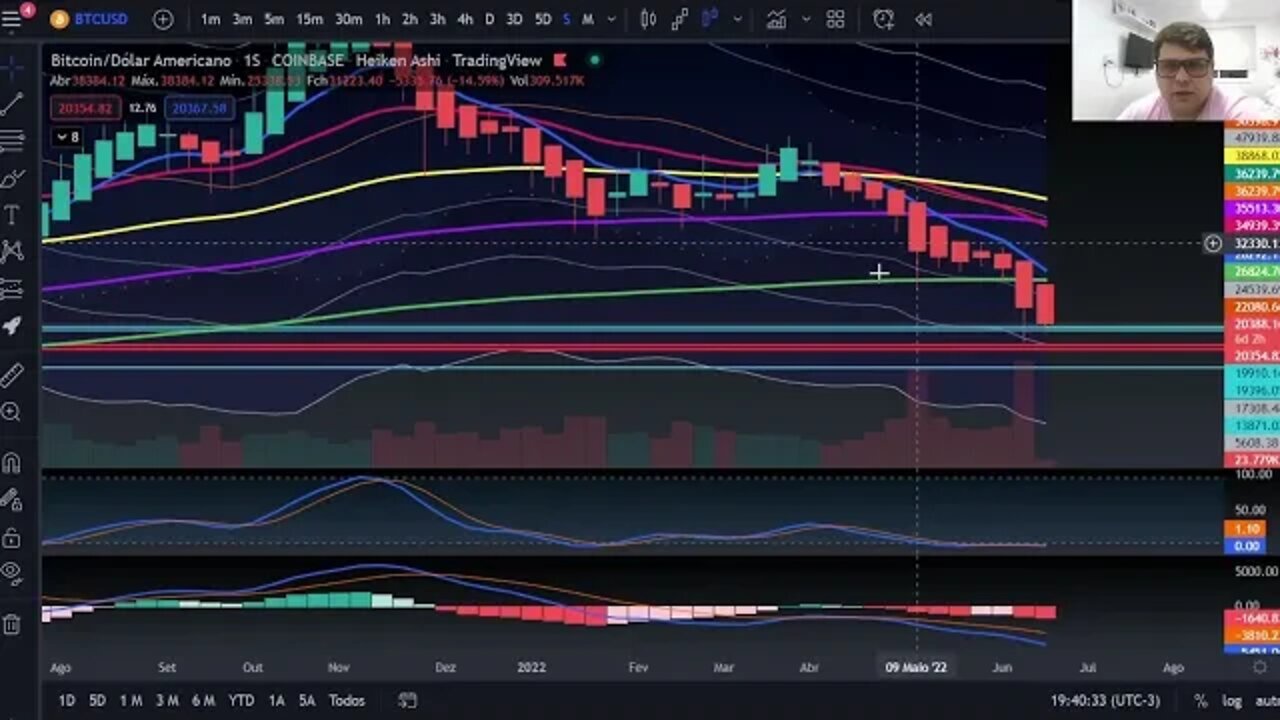The height and width of the screenshot is (720, 1280).
Task: Toggle stay in drawing mode
Action: [x=12, y=500]
